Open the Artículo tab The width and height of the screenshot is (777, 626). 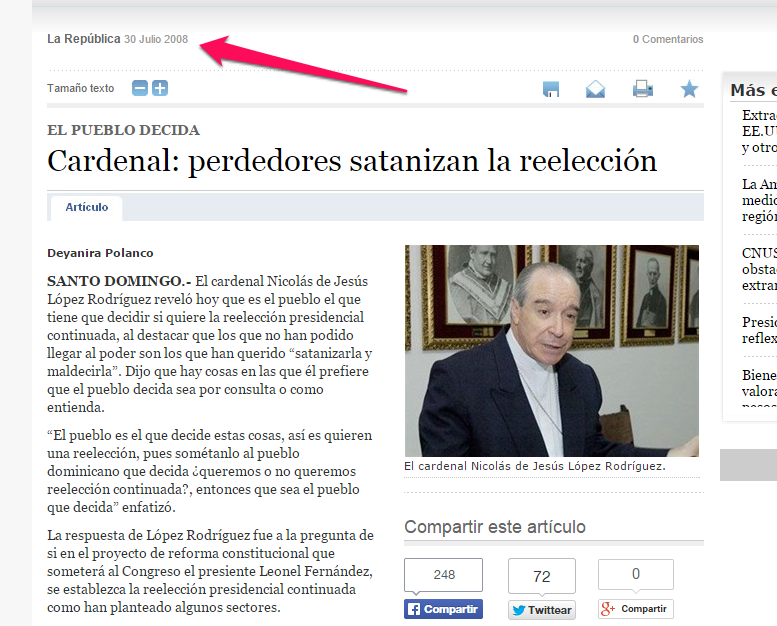[87, 207]
